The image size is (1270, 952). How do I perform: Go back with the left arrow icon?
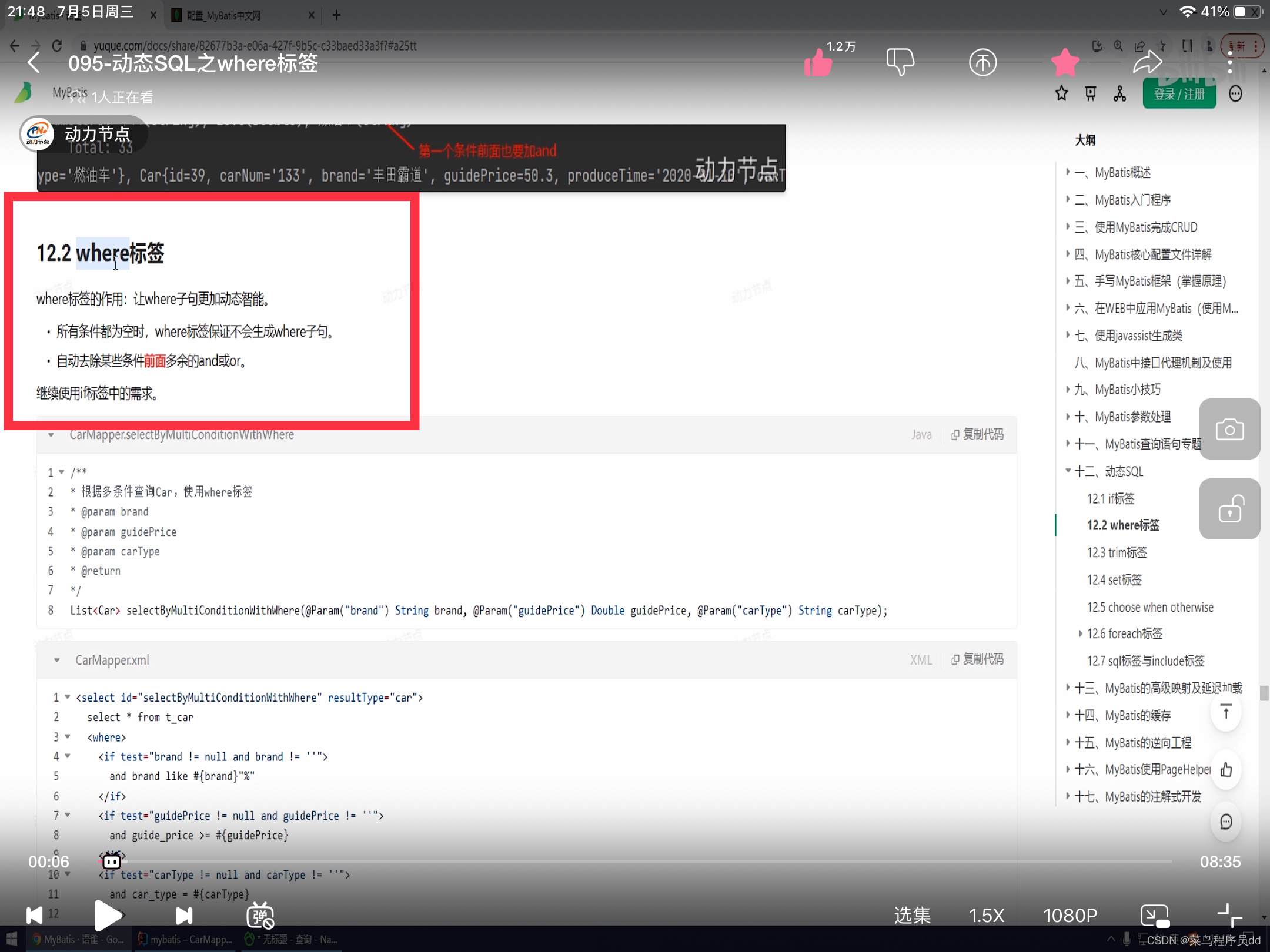[x=34, y=62]
